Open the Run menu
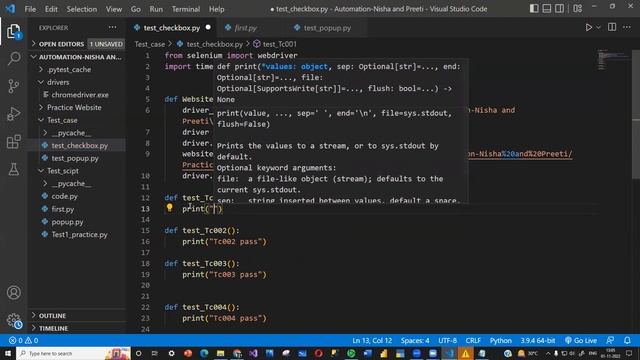This screenshot has width=640, height=360. tap(156, 9)
